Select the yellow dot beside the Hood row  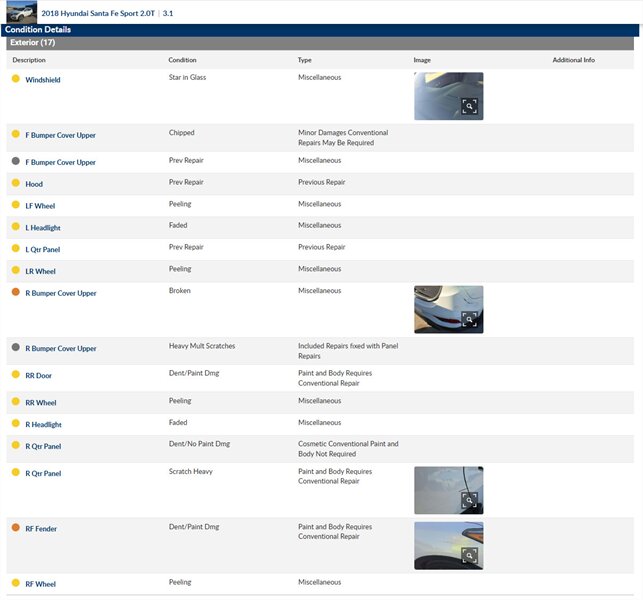point(15,183)
